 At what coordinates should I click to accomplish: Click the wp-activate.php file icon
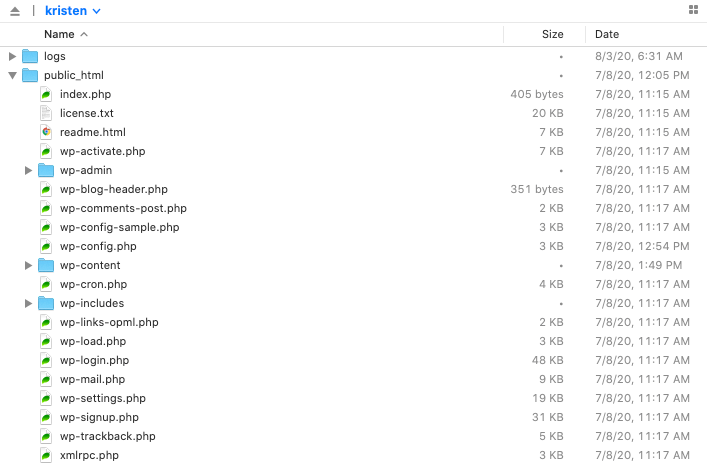(x=46, y=151)
